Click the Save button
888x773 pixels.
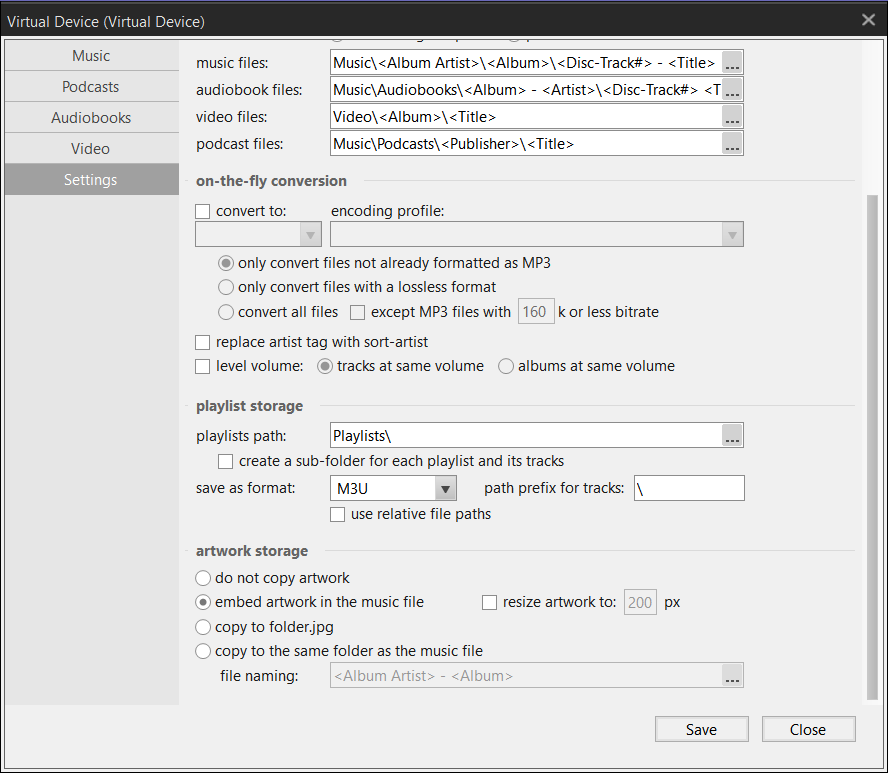click(x=702, y=729)
